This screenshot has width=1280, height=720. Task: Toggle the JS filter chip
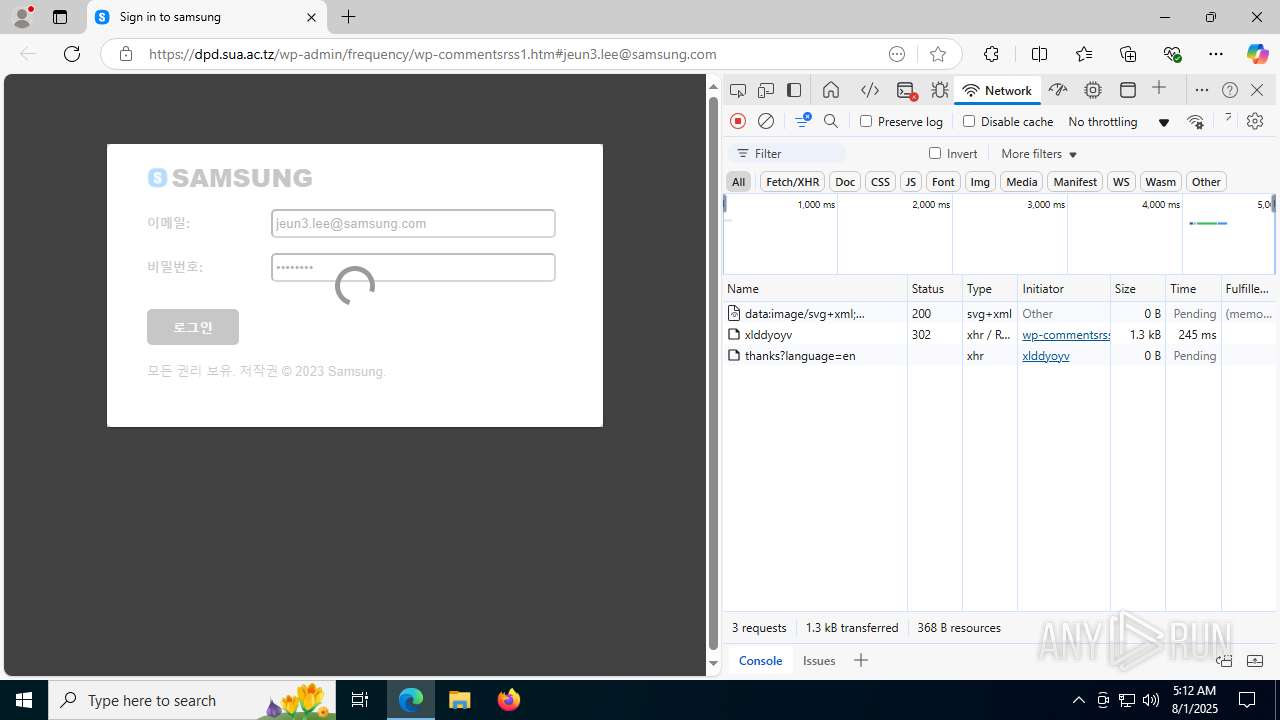[910, 181]
